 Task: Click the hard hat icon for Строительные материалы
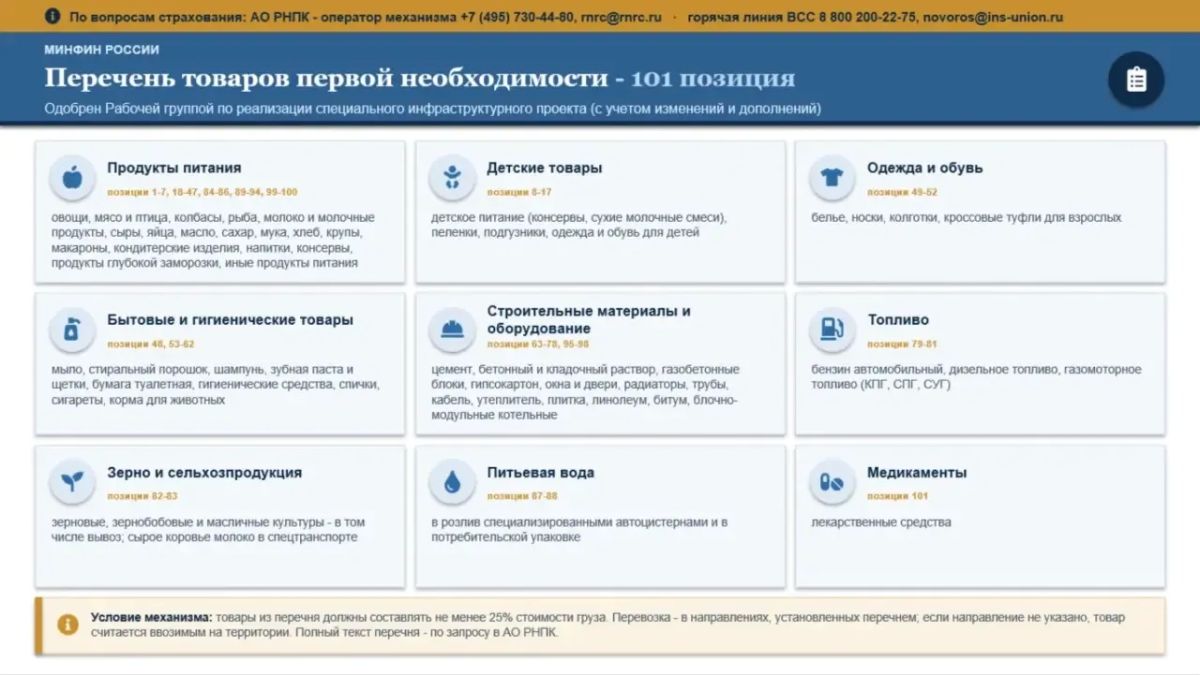[x=451, y=329]
